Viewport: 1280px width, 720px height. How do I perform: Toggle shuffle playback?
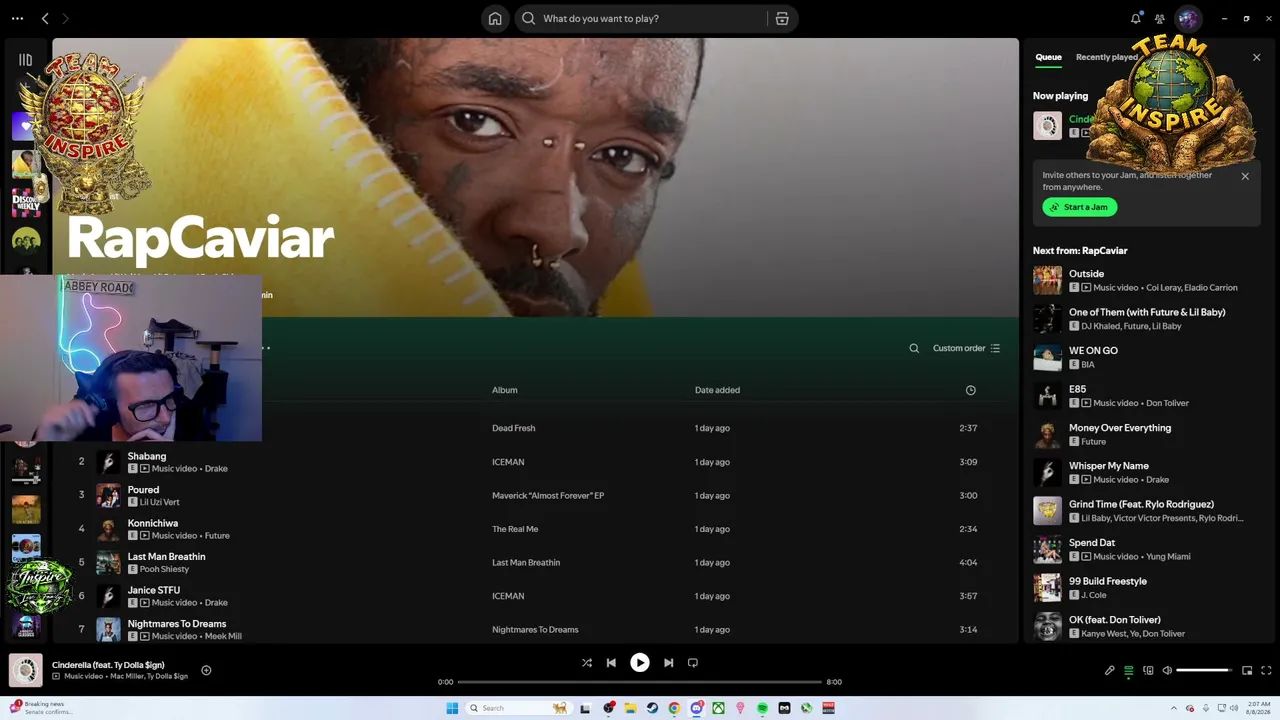pos(587,662)
